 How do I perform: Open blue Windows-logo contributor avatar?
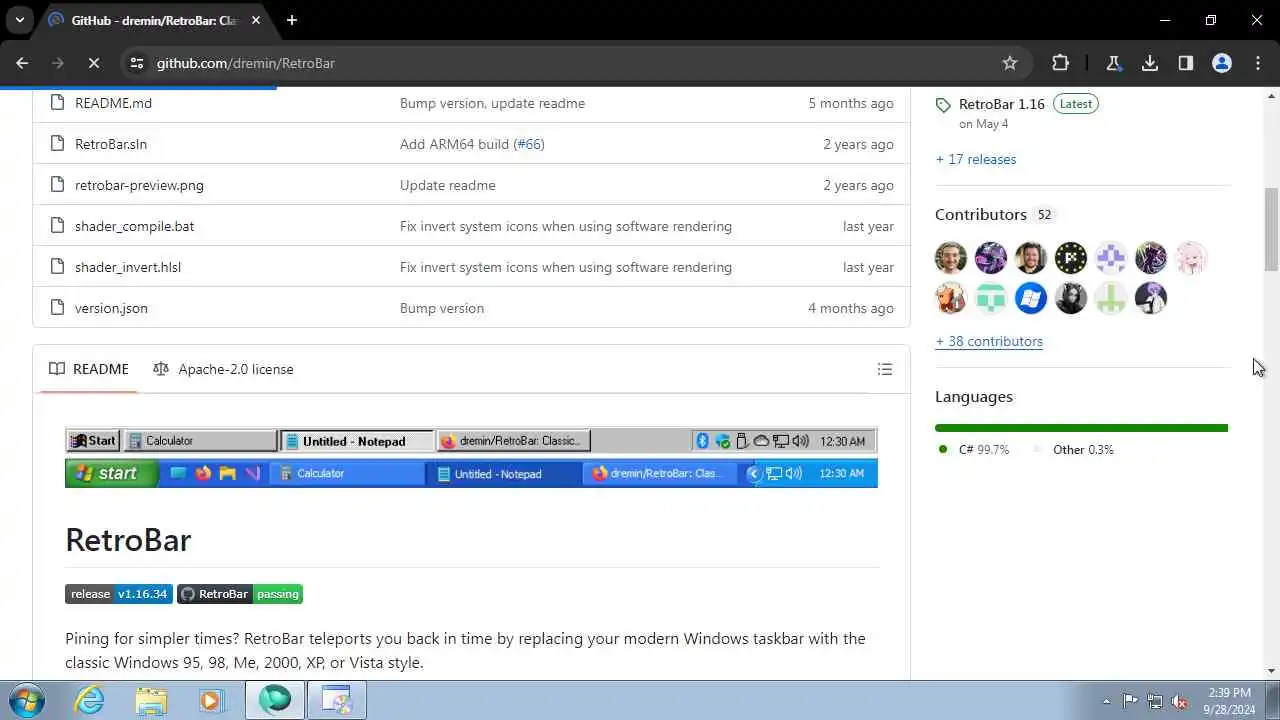(1031, 298)
